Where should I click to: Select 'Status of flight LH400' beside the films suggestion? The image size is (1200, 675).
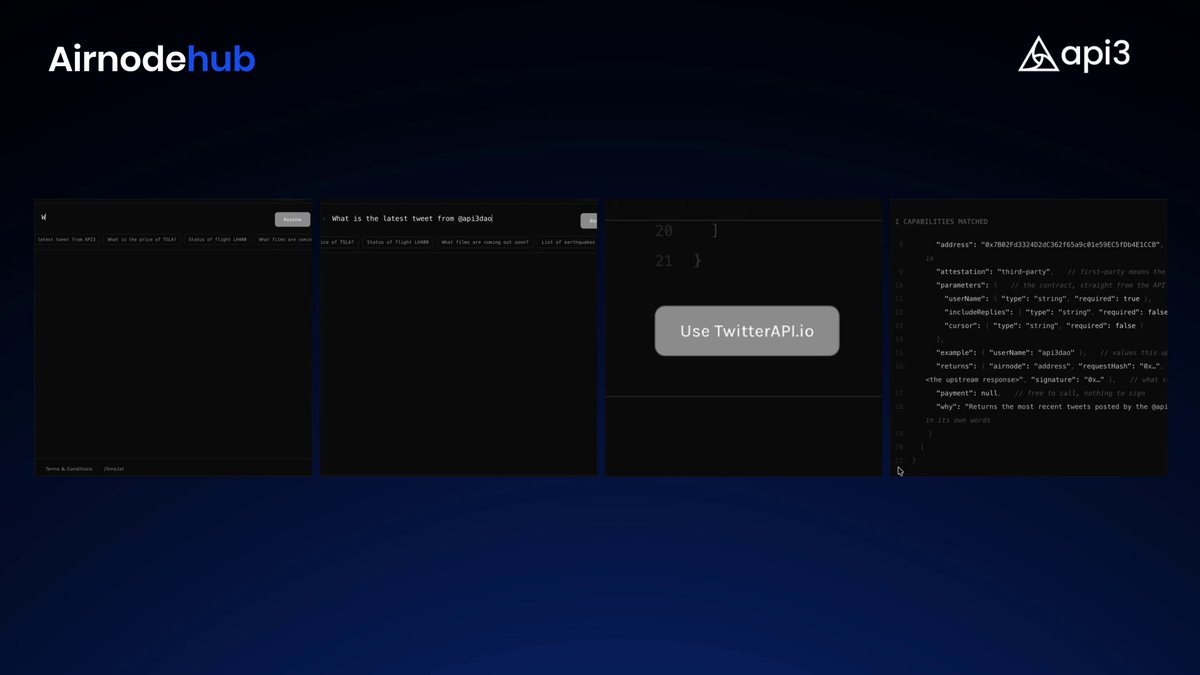tap(397, 242)
